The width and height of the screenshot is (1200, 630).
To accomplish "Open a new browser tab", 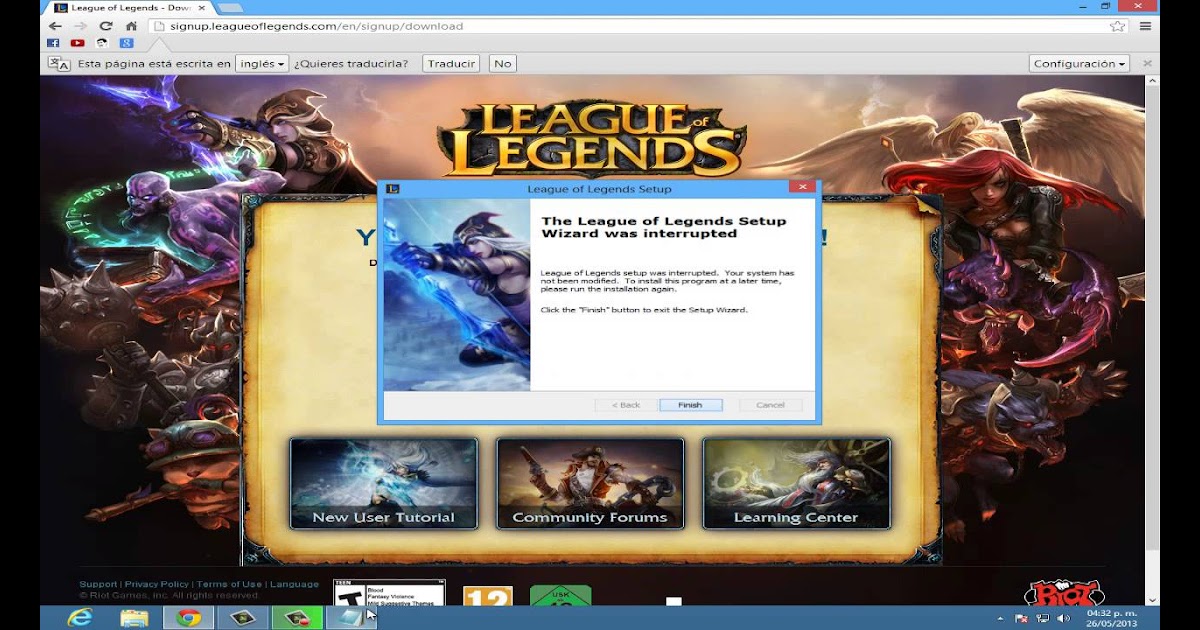I will pyautogui.click(x=230, y=8).
